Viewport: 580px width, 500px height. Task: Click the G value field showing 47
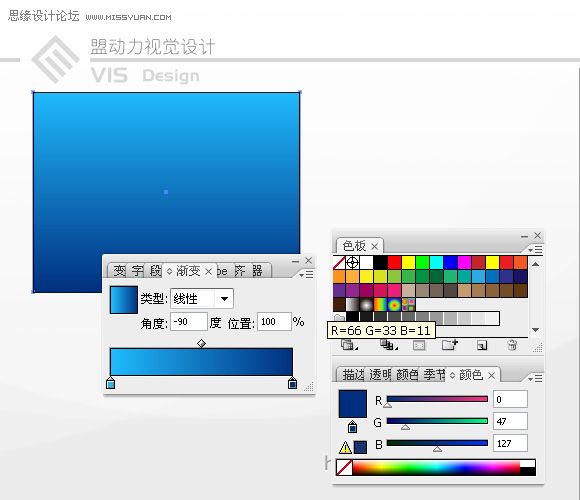click(x=510, y=421)
